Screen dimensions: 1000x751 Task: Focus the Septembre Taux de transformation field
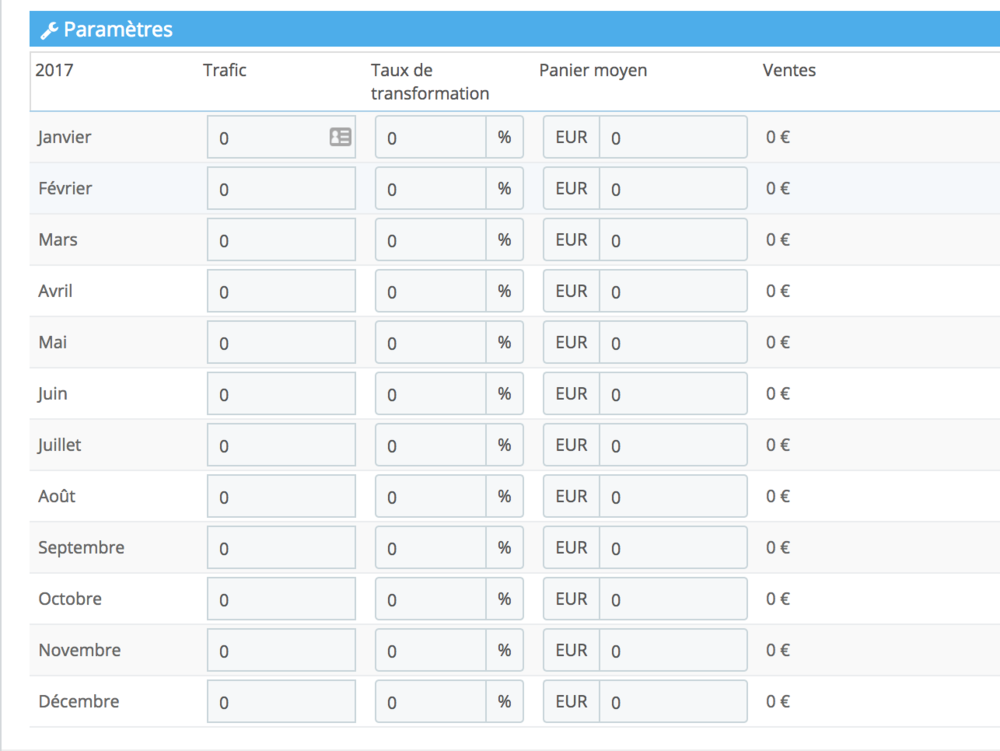tap(431, 548)
